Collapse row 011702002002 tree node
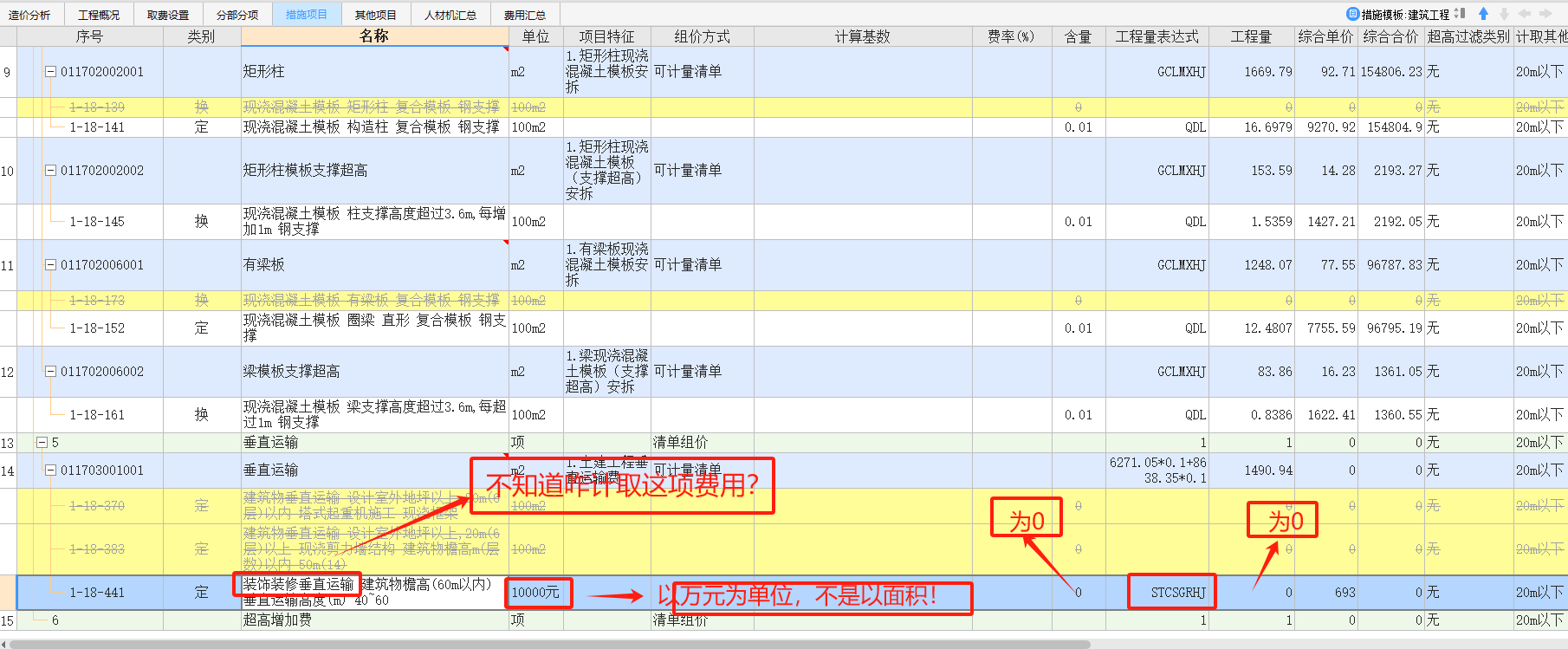The height and width of the screenshot is (649, 1568). click(50, 171)
